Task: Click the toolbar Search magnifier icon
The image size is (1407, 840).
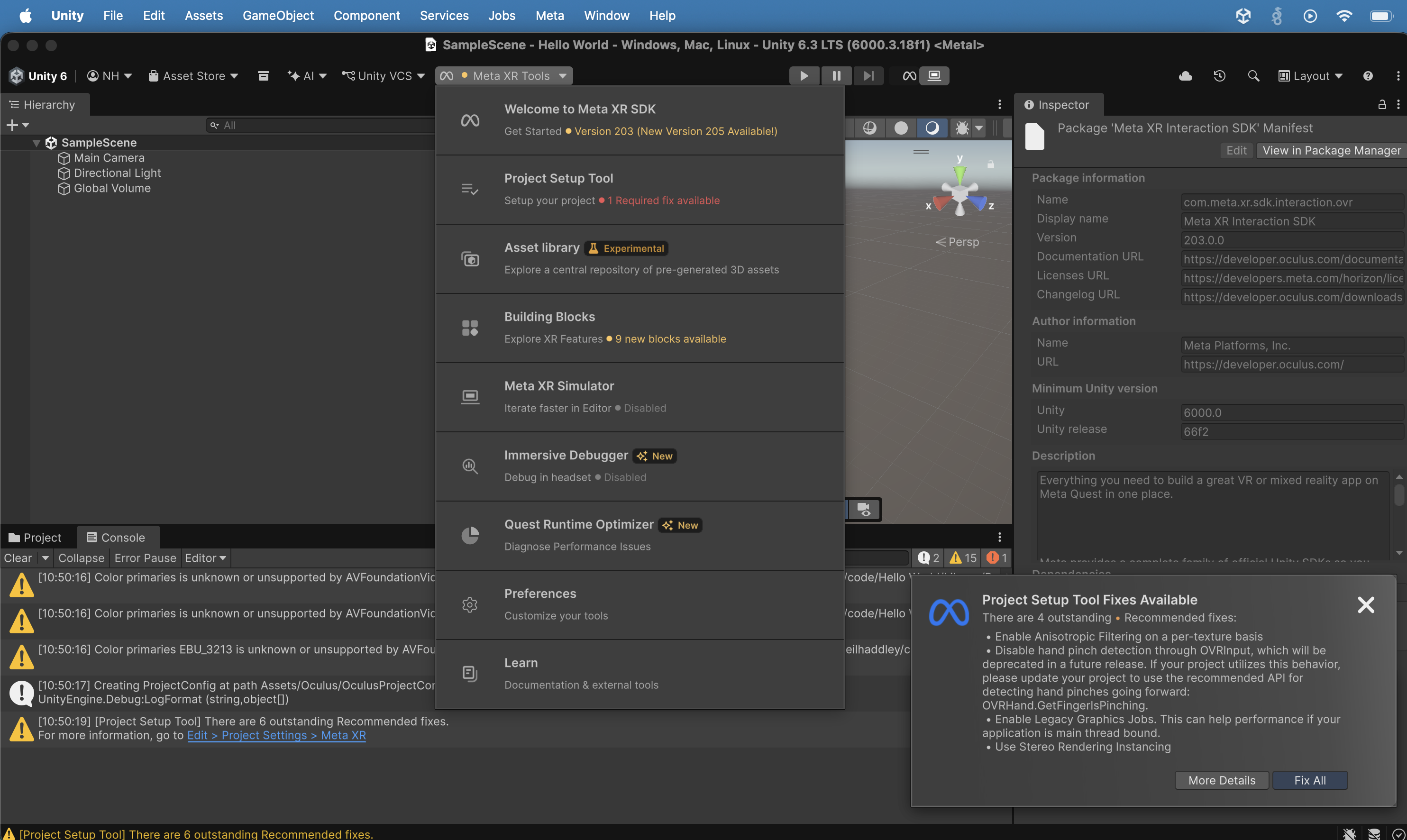Action: pyautogui.click(x=1253, y=76)
